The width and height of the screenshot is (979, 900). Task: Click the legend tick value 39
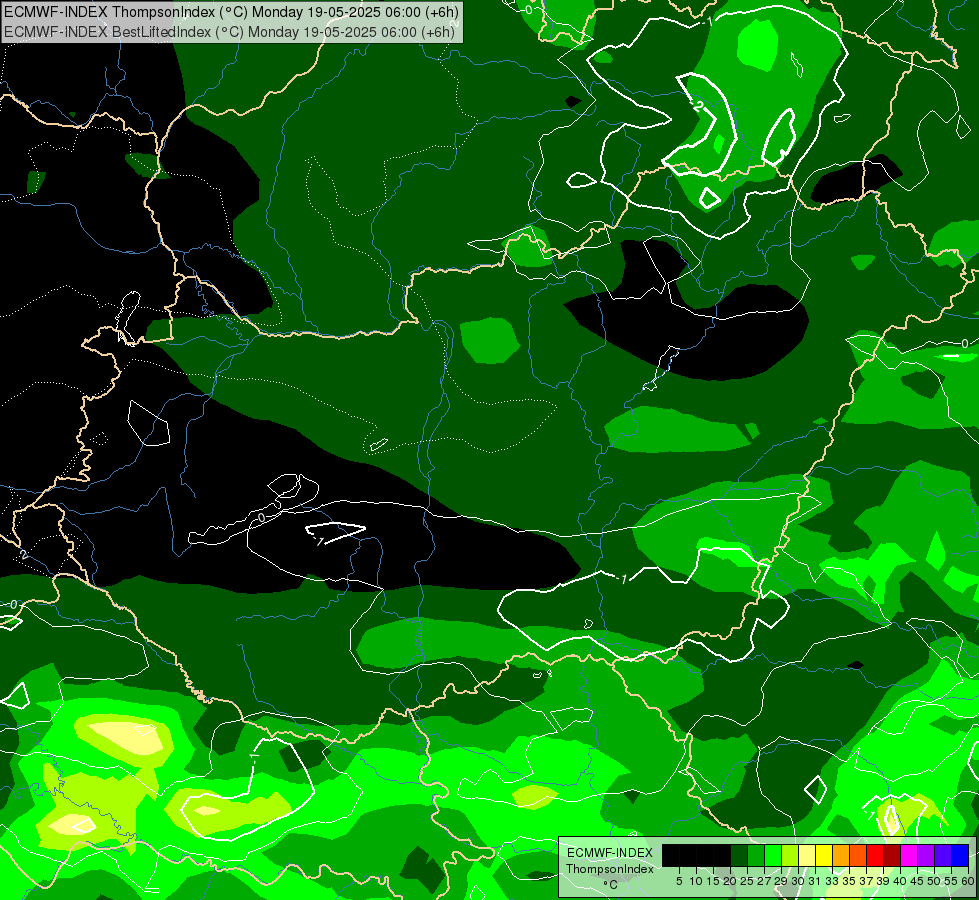coord(883,881)
